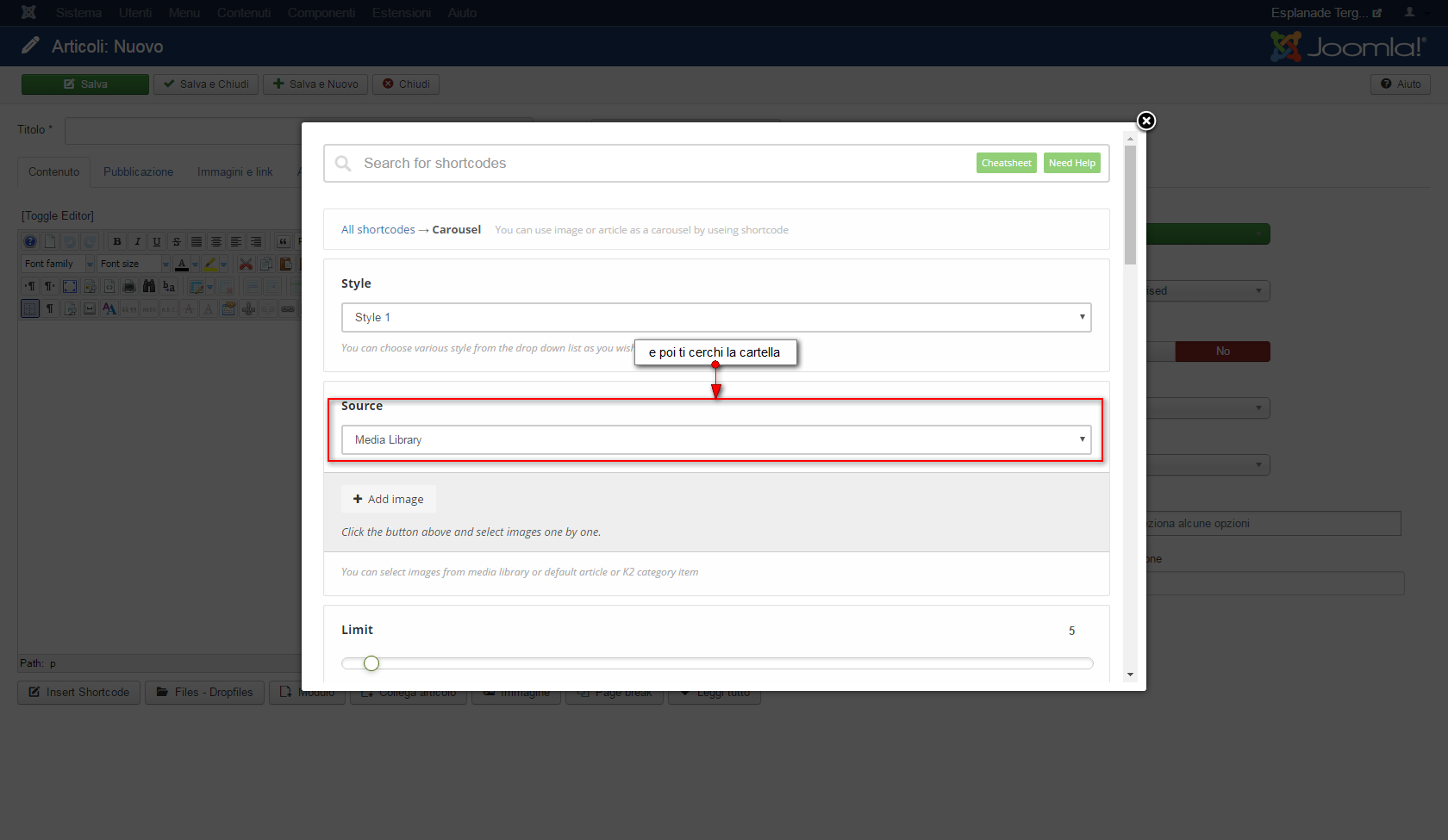Expand the Media Library source dropdown
Screen dimensions: 1448x840
pyautogui.click(x=716, y=439)
